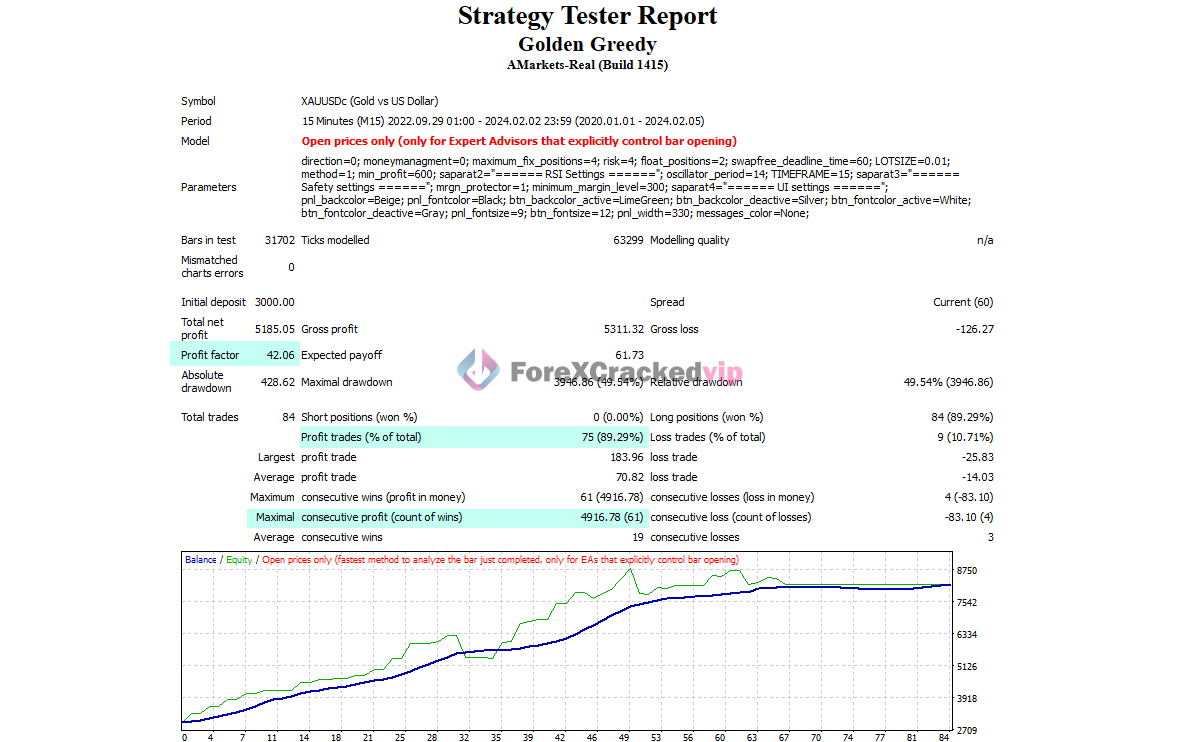Image resolution: width=1200 pixels, height=742 pixels.
Task: Click the green Equity legend label
Action: coord(239,560)
